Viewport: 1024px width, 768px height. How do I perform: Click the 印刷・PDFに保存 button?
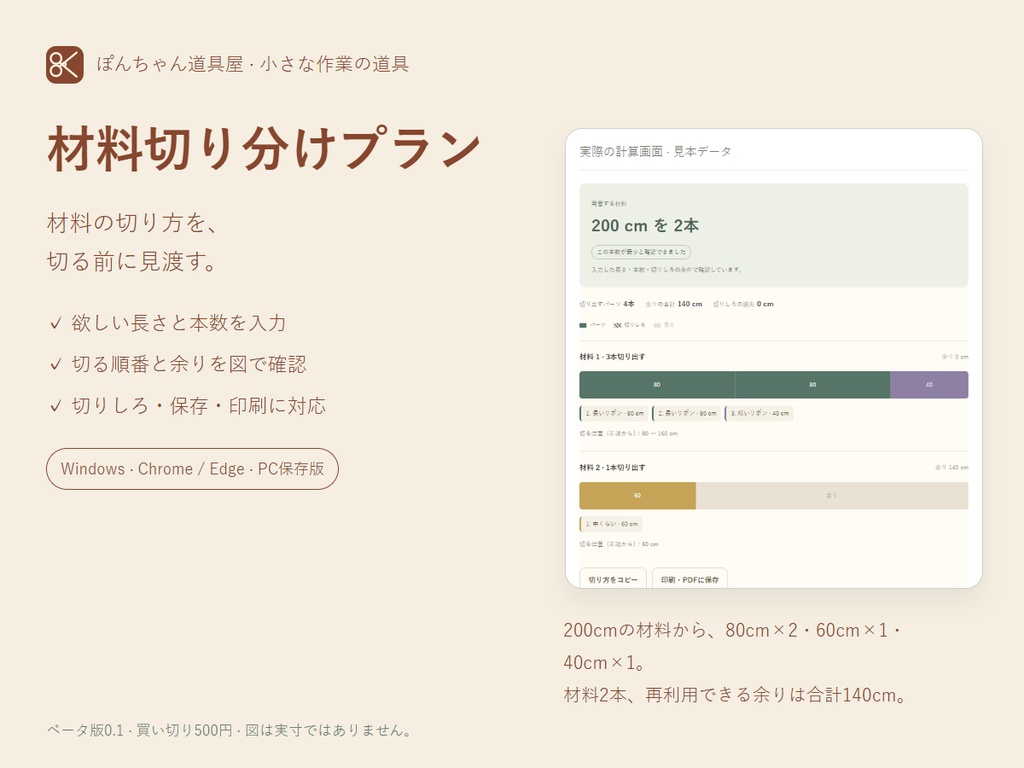(690, 579)
